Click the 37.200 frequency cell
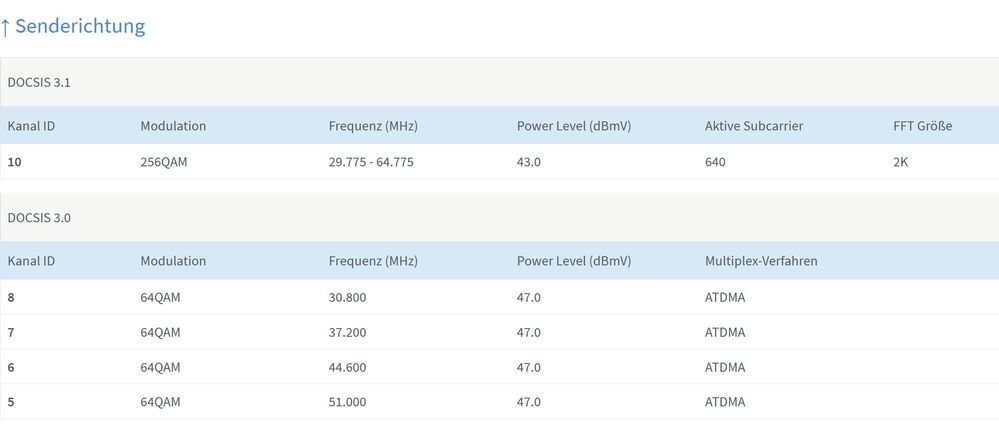Screen dimensions: 999x439 347,332
